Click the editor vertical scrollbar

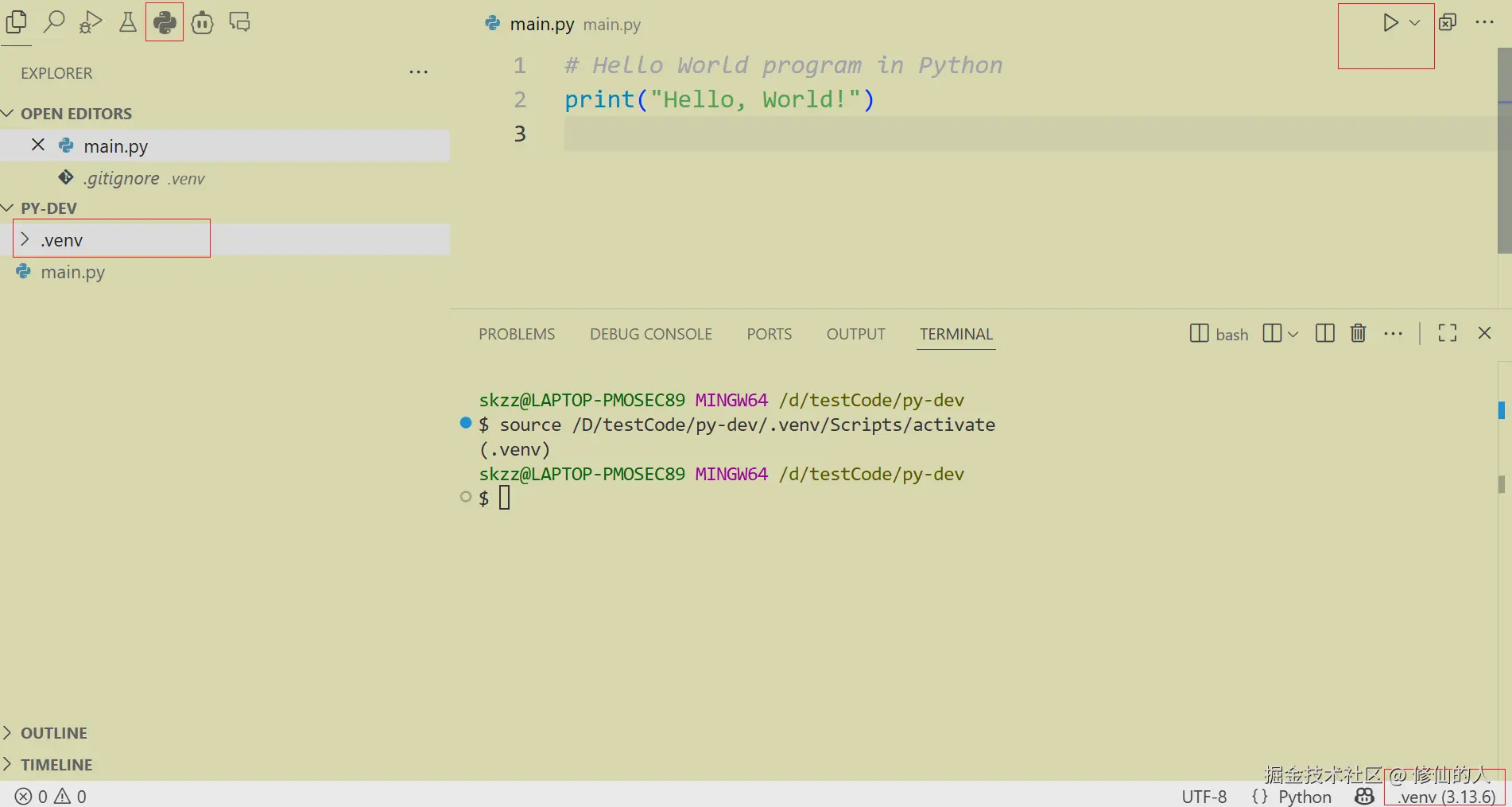[1504, 151]
